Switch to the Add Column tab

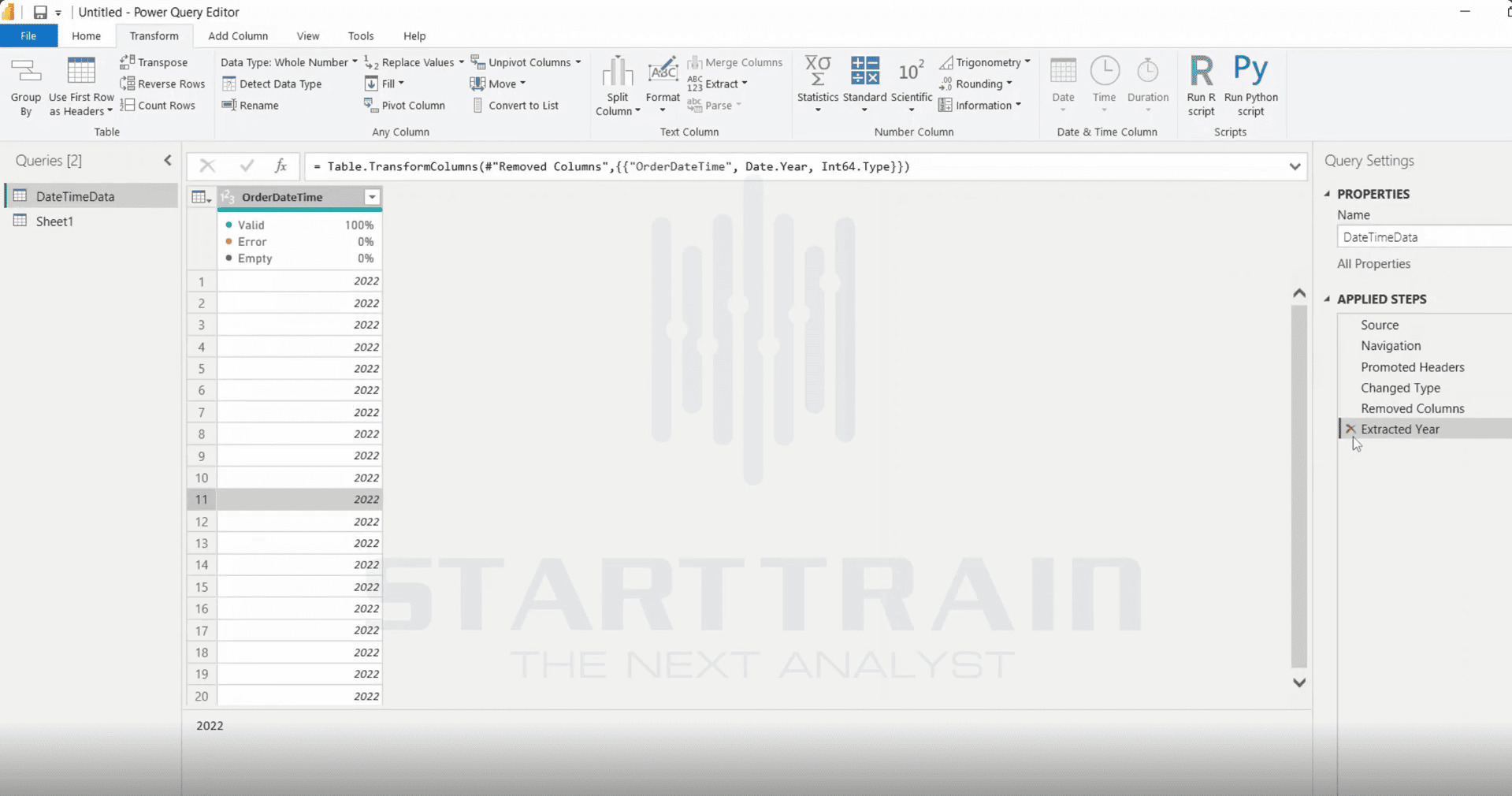tap(238, 35)
